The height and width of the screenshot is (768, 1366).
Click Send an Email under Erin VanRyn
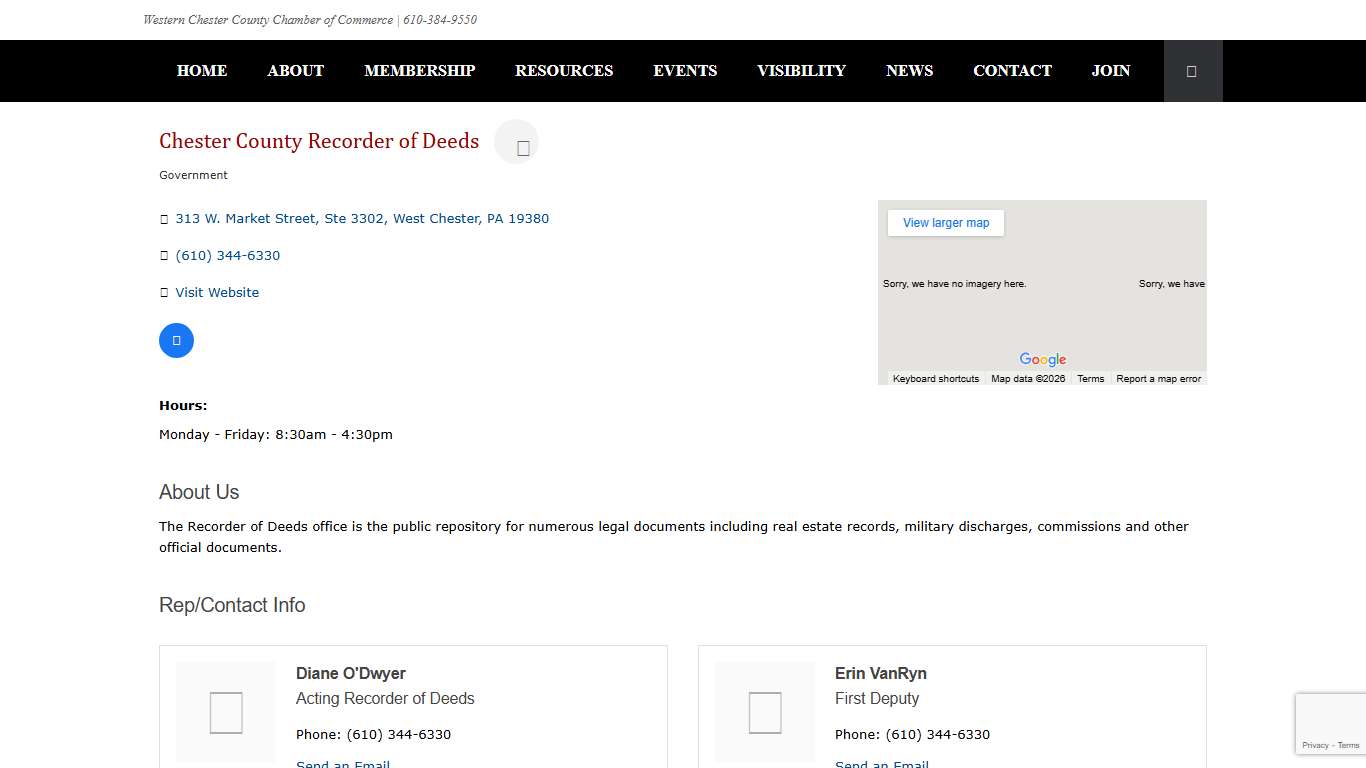[x=881, y=763]
